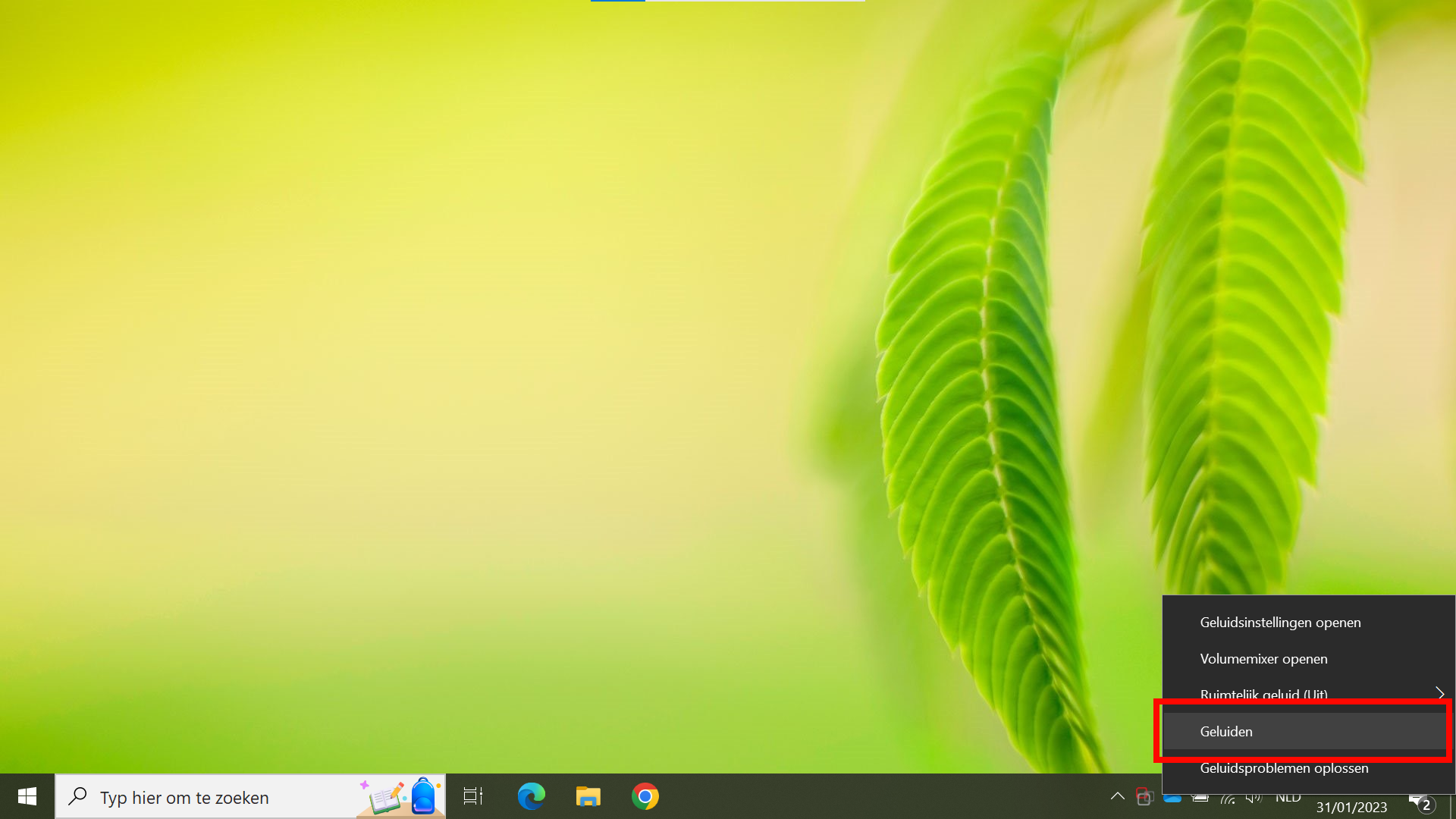Click the red overlapping squares tray icon

click(1144, 796)
